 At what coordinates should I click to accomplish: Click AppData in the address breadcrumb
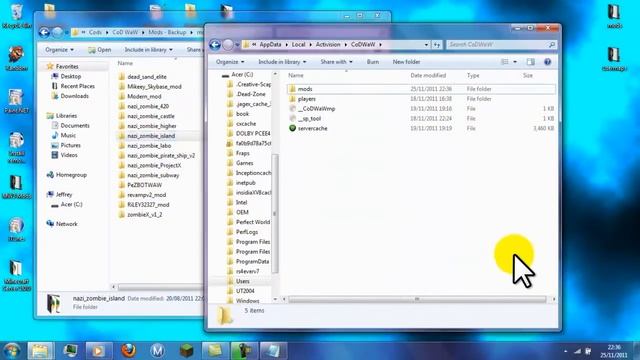click(270, 44)
